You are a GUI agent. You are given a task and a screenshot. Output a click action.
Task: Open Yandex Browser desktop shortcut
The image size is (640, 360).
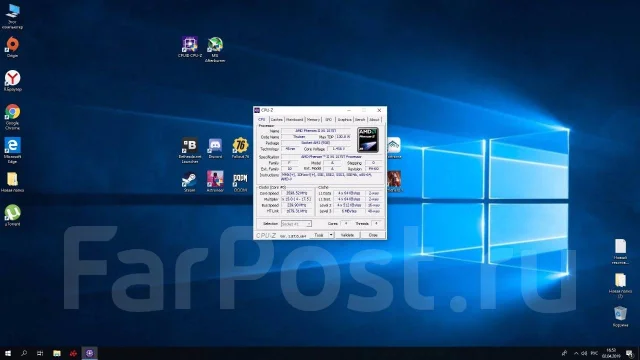[x=12, y=80]
